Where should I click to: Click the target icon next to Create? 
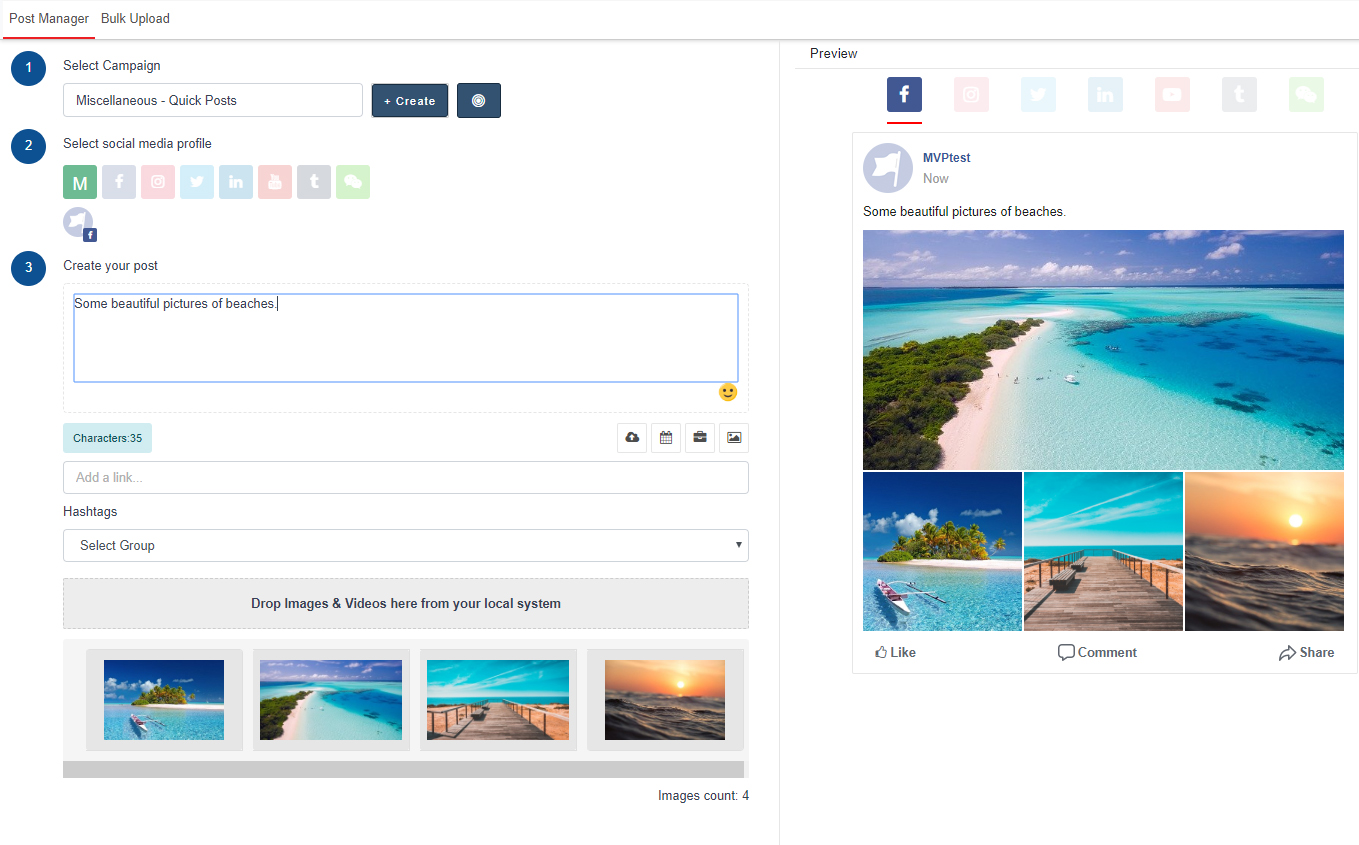coord(479,100)
